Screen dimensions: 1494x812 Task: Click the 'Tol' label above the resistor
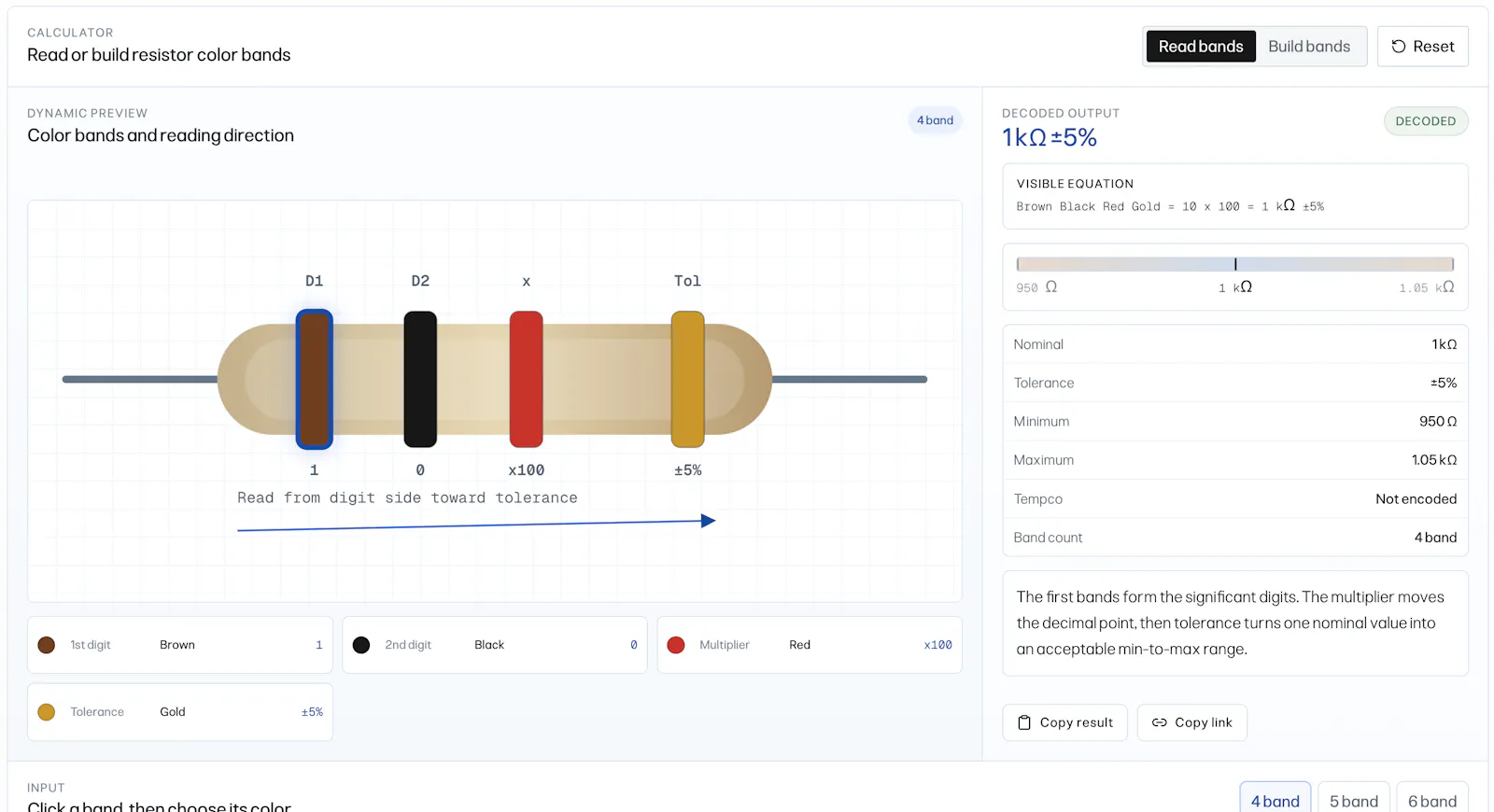[x=687, y=281]
